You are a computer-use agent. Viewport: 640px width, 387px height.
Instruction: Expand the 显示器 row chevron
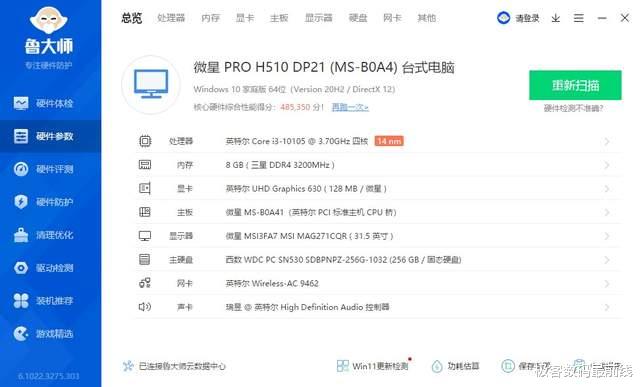[x=607, y=236]
